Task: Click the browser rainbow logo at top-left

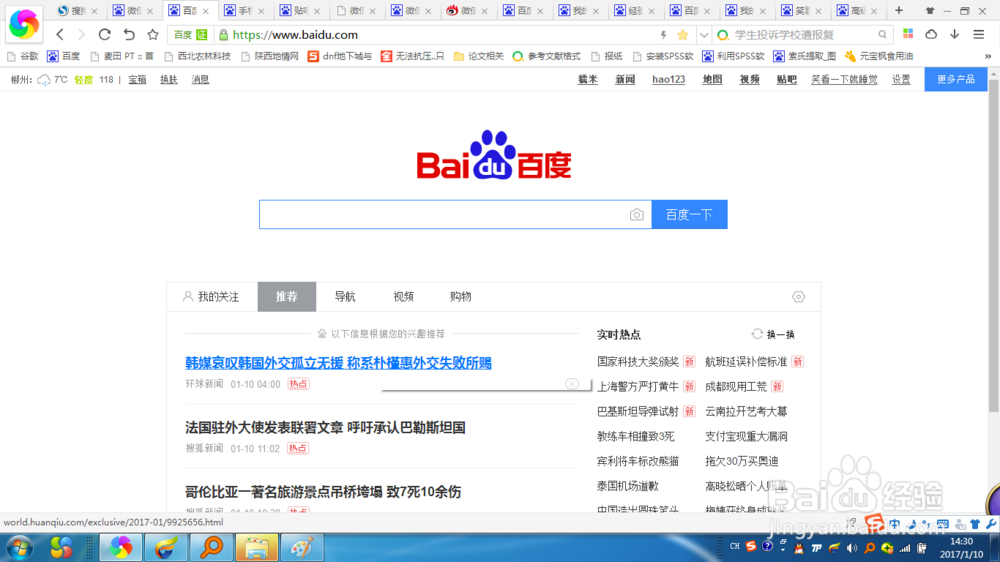Action: pos(24,24)
